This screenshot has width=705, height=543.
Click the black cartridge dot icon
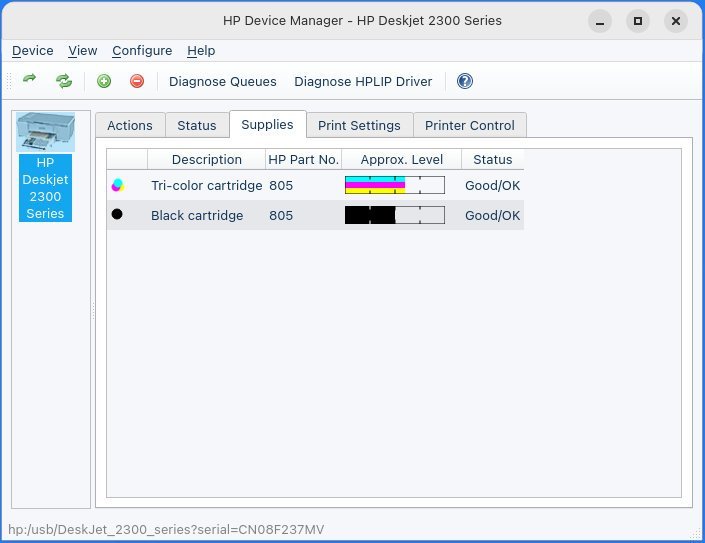tap(117, 214)
